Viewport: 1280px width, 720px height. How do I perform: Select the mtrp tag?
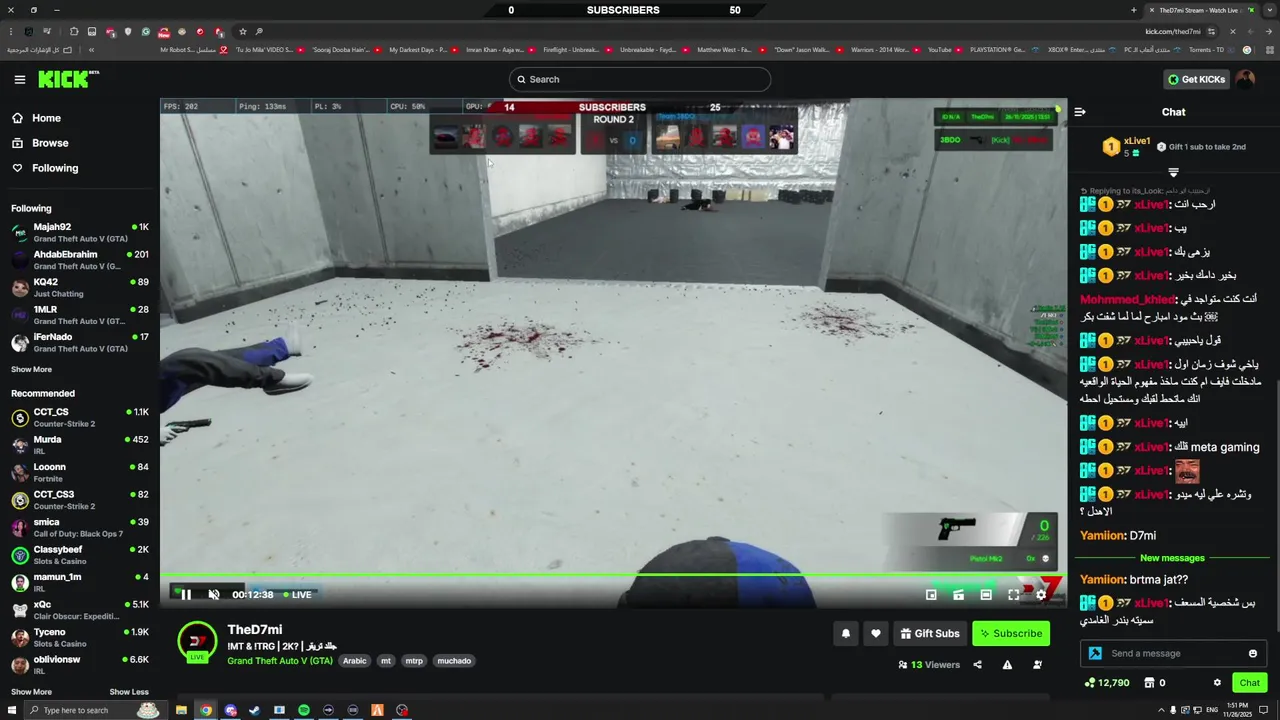[x=414, y=661]
